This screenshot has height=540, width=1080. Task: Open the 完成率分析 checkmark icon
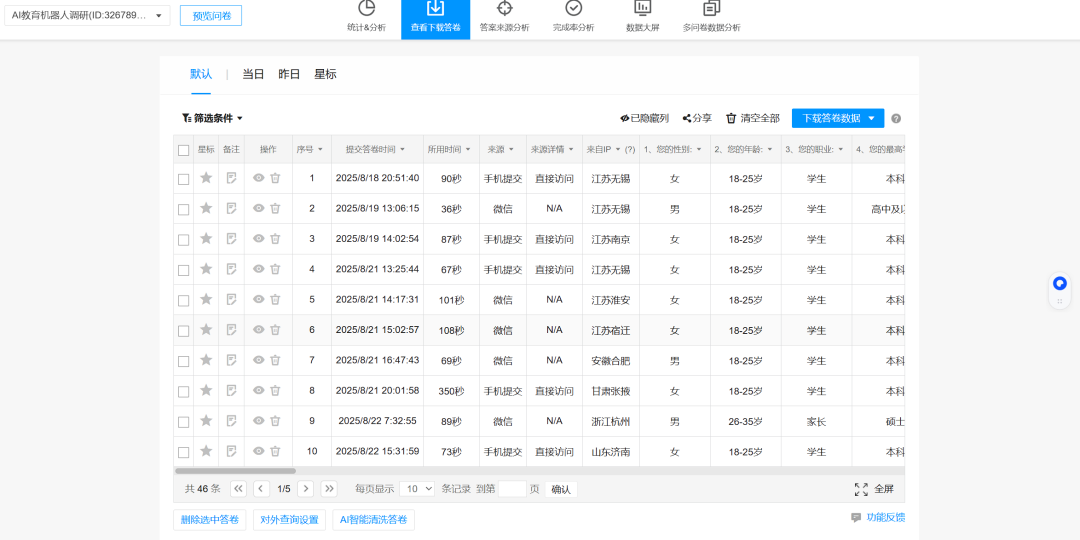point(573,8)
